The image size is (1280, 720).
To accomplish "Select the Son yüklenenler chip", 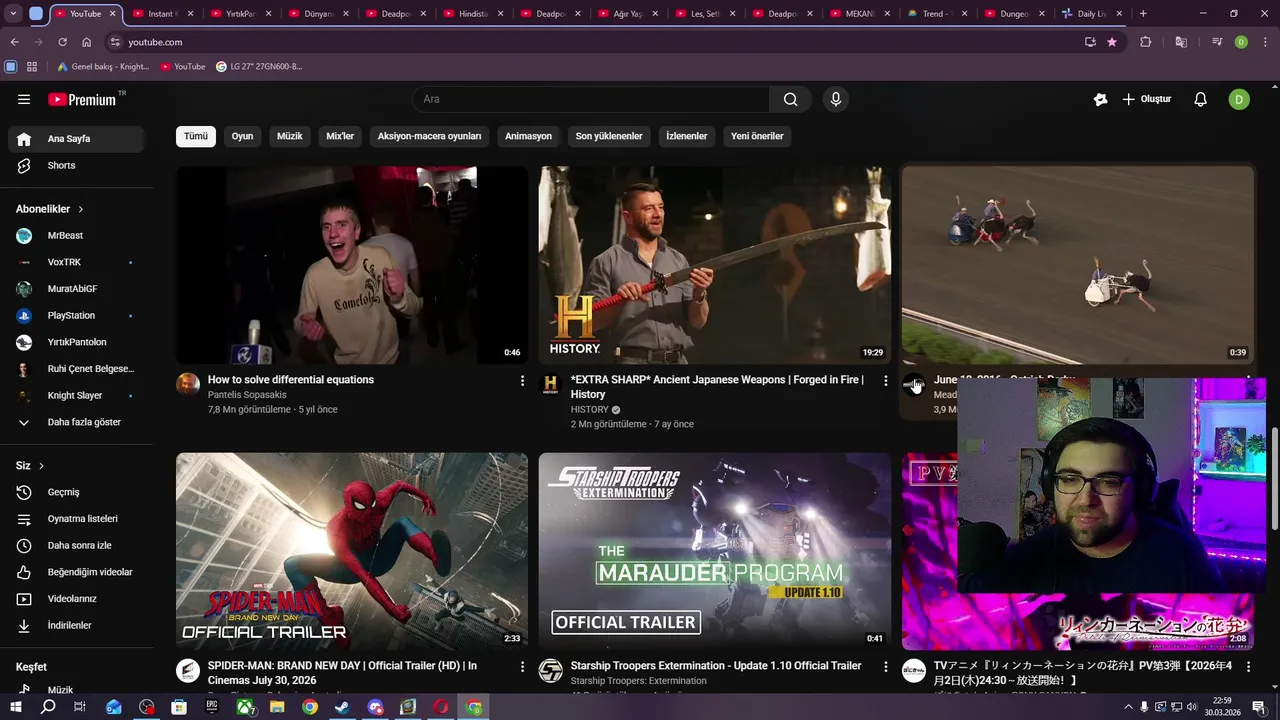I will click(609, 136).
